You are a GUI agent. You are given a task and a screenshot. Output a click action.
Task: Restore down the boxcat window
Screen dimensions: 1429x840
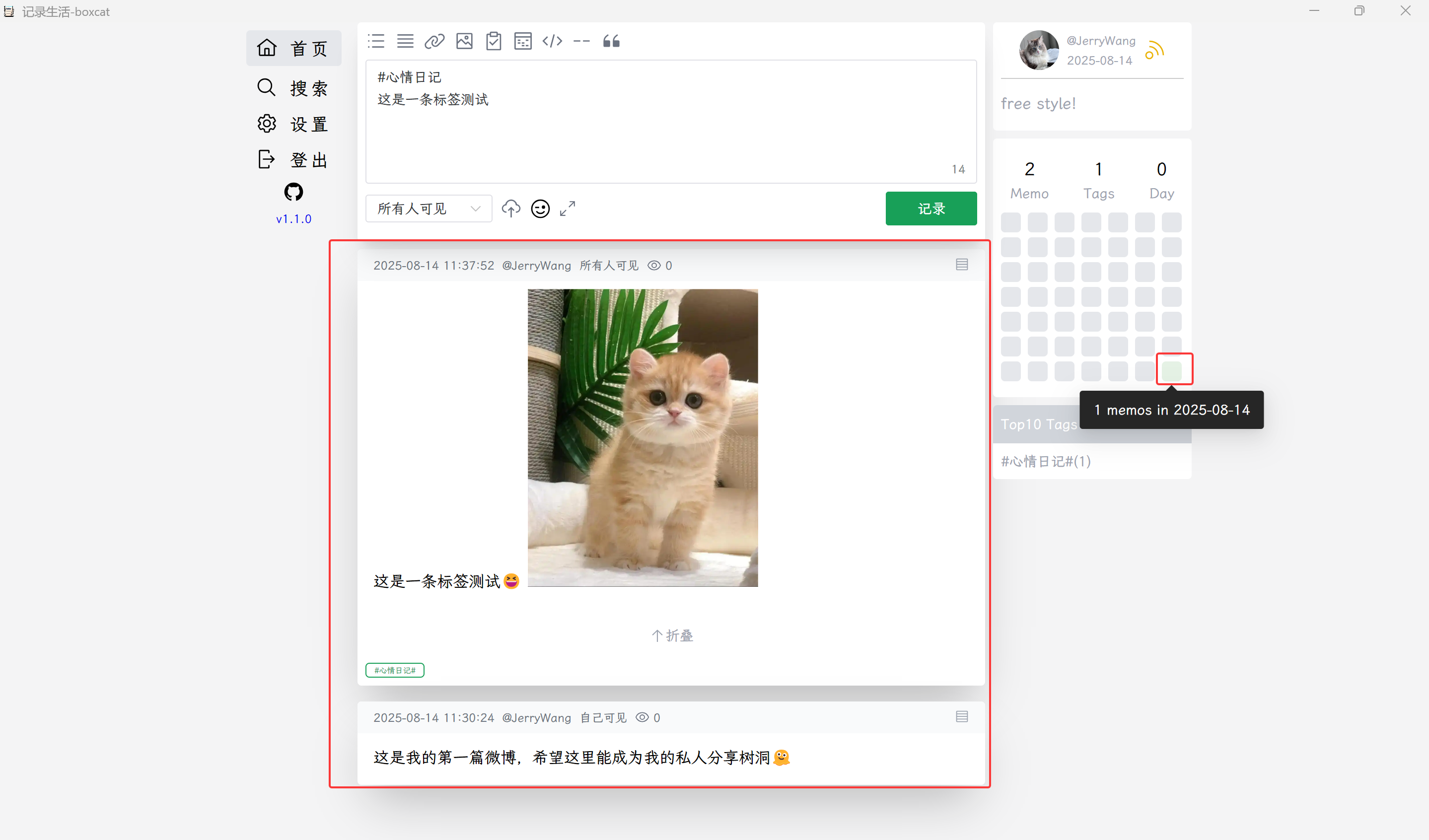pyautogui.click(x=1359, y=11)
